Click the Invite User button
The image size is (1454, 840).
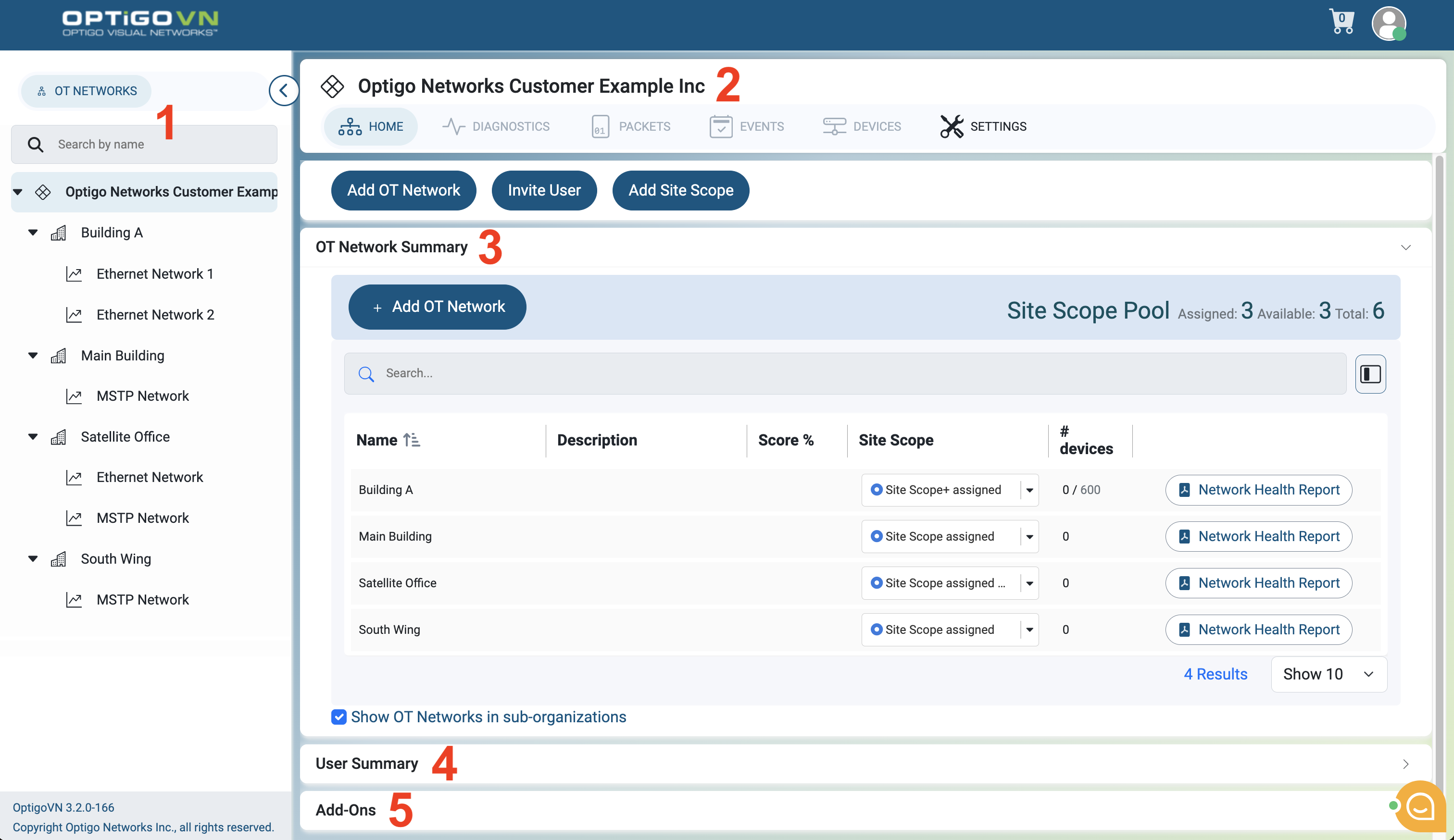[543, 190]
